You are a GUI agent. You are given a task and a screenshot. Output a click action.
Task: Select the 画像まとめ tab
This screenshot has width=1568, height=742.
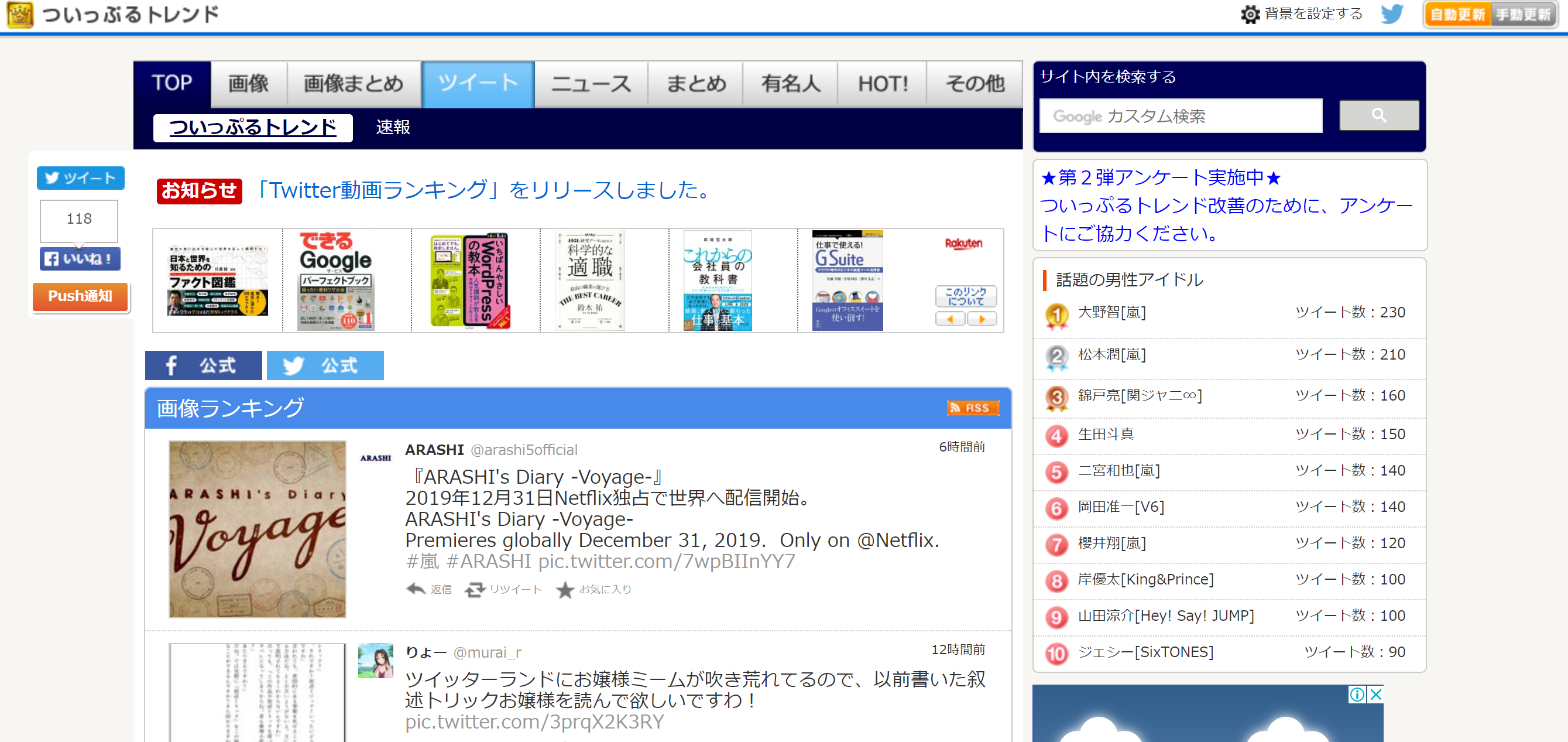(353, 84)
